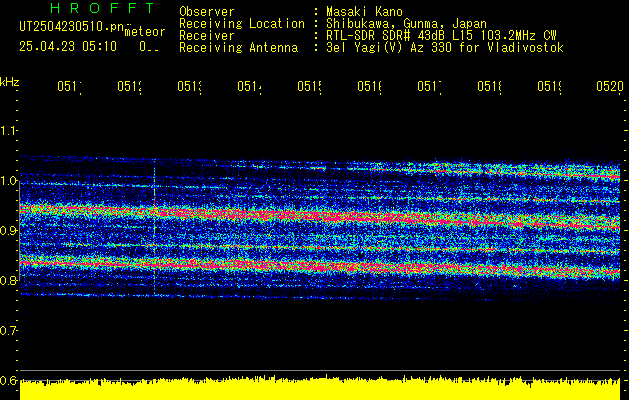
Task: Click the yellow signal level graph at bottom
Action: tap(320, 388)
